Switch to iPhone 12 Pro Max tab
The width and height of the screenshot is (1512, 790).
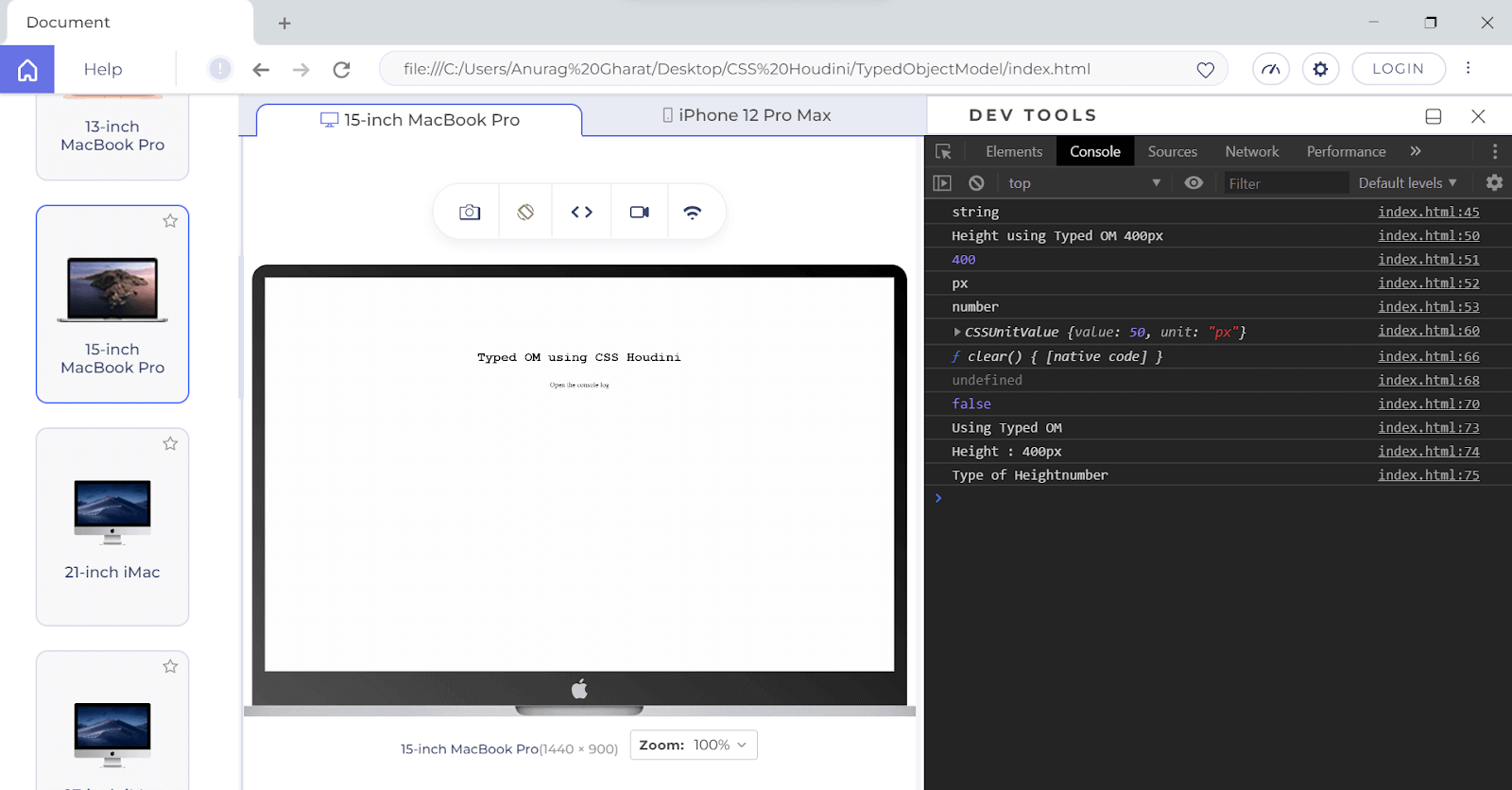(747, 115)
